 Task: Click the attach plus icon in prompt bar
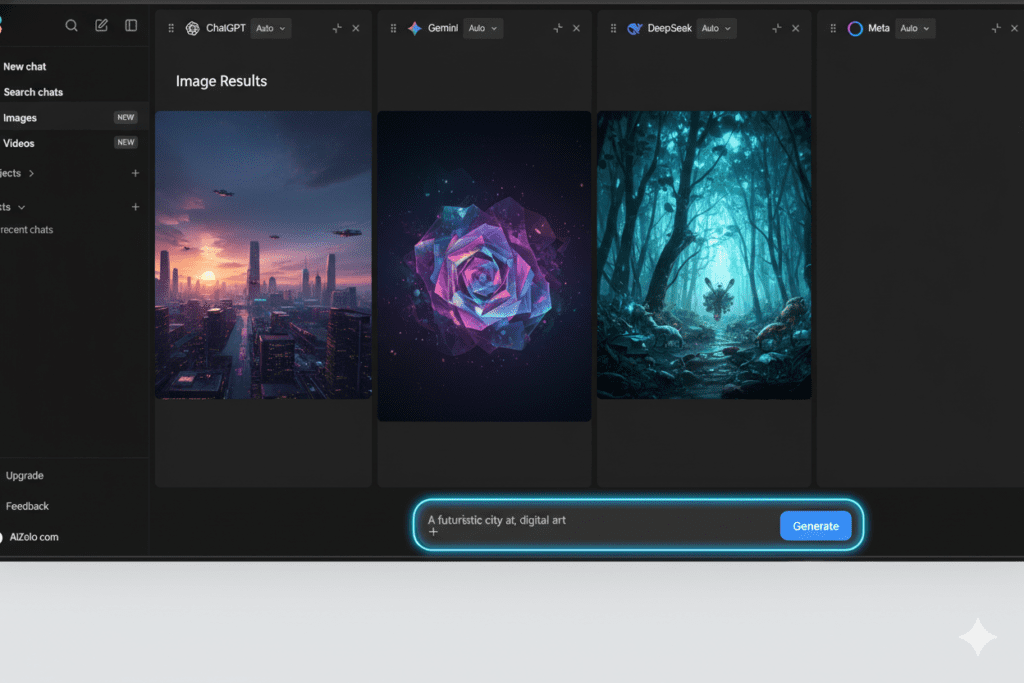pos(433,533)
